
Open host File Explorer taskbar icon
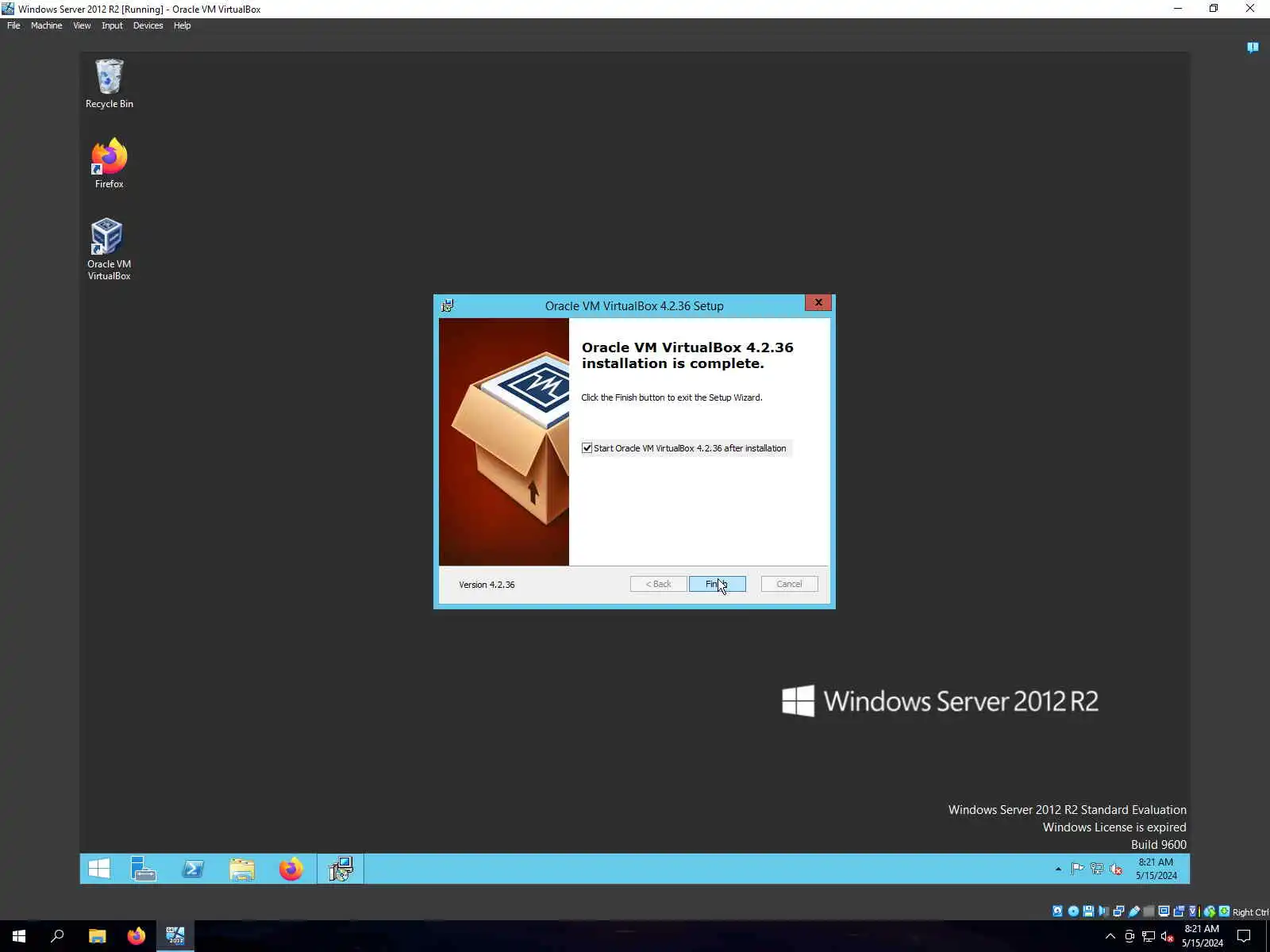click(x=97, y=936)
